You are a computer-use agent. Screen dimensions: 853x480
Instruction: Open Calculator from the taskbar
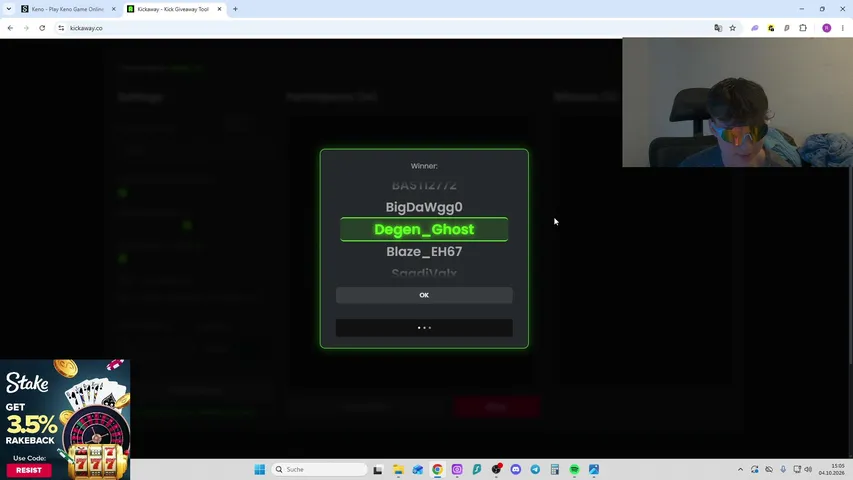point(555,469)
